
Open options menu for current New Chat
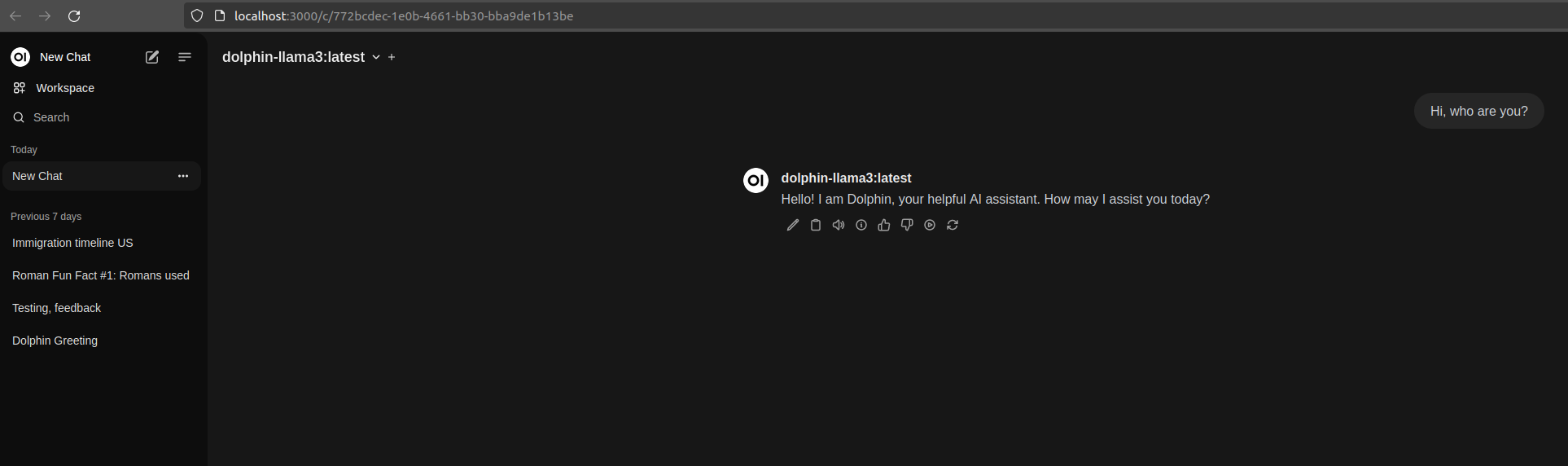tap(183, 176)
